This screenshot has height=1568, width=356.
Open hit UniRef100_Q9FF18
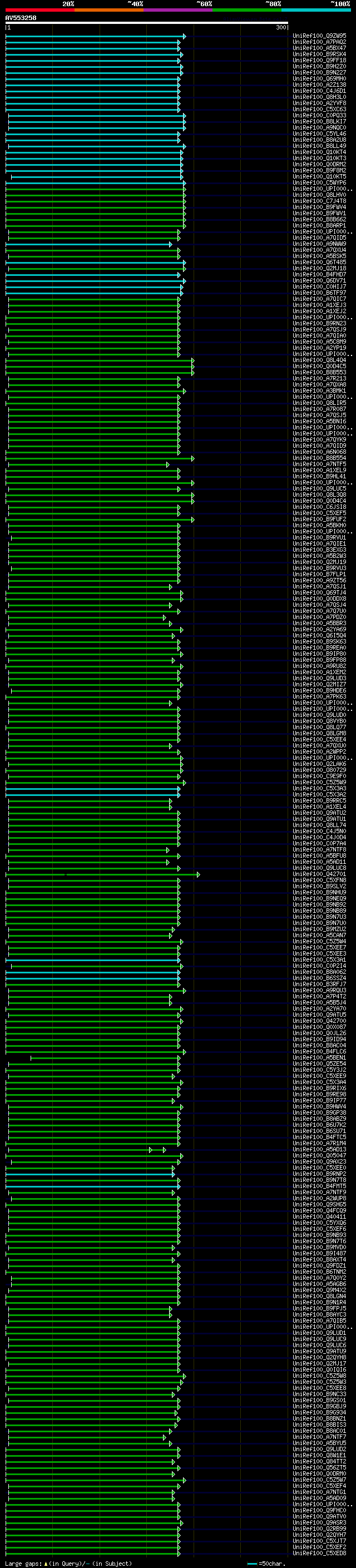pos(319,60)
